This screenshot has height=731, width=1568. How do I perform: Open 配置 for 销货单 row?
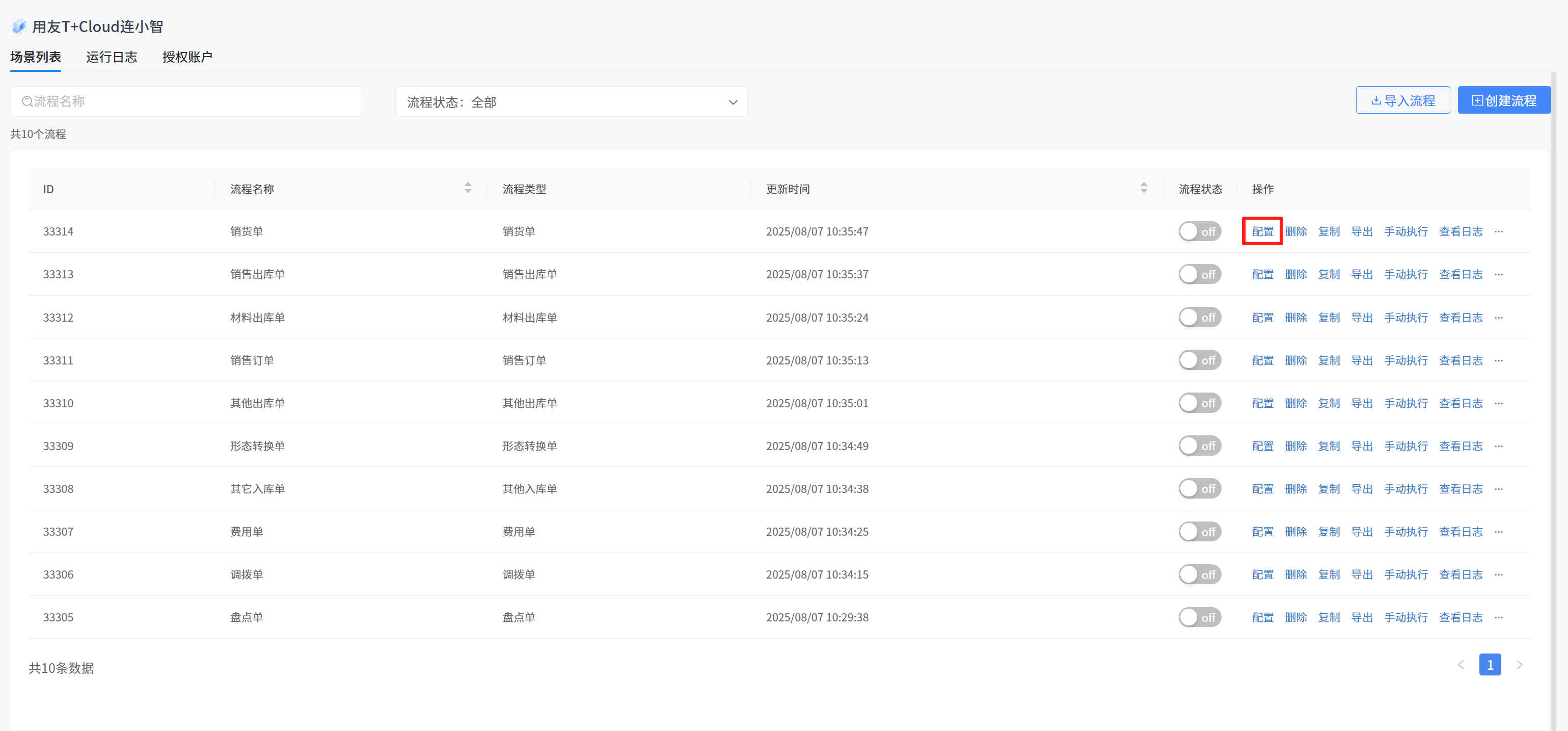(1262, 231)
